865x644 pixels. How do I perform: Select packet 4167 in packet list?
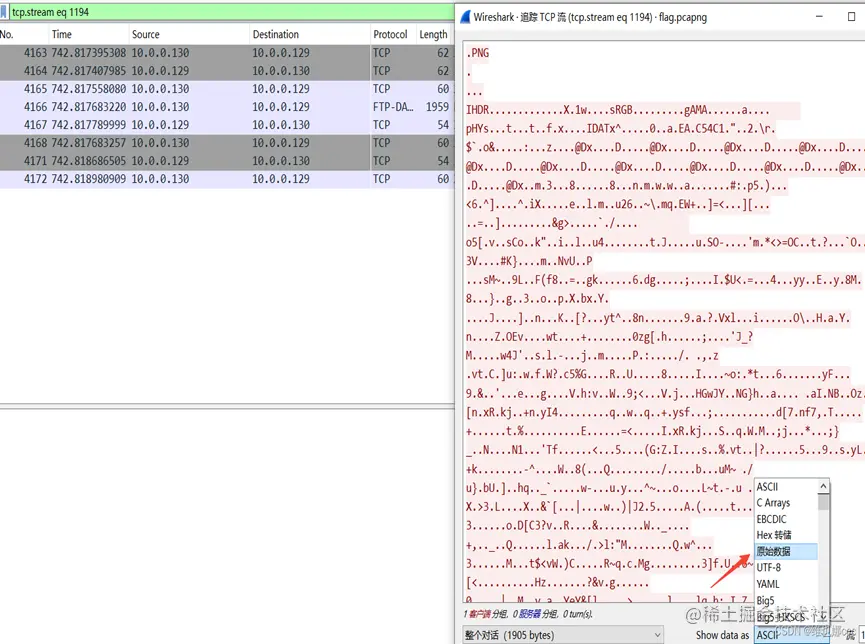[226, 125]
